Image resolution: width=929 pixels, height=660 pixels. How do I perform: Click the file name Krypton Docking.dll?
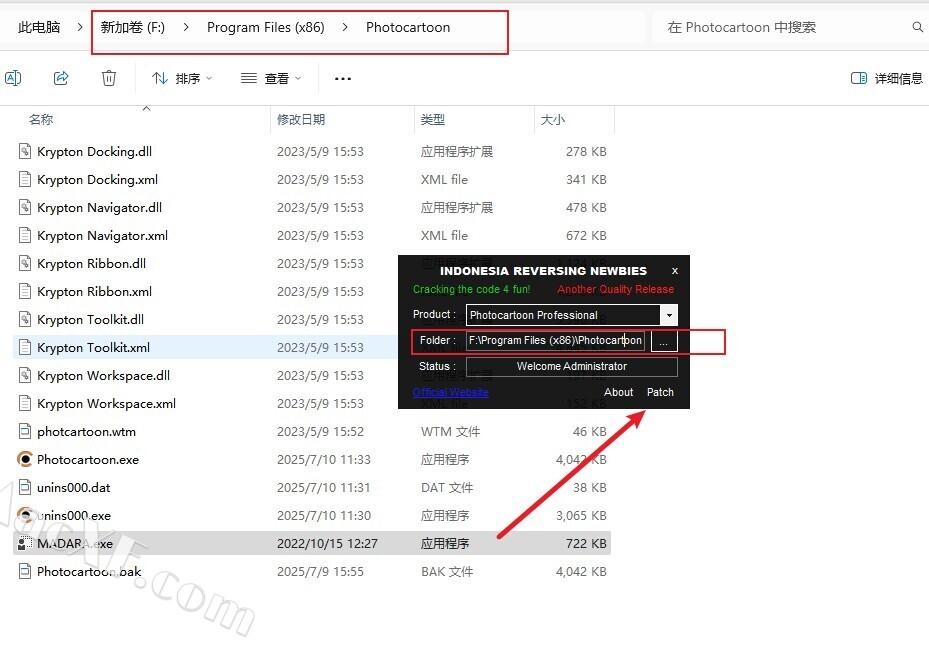tap(94, 152)
